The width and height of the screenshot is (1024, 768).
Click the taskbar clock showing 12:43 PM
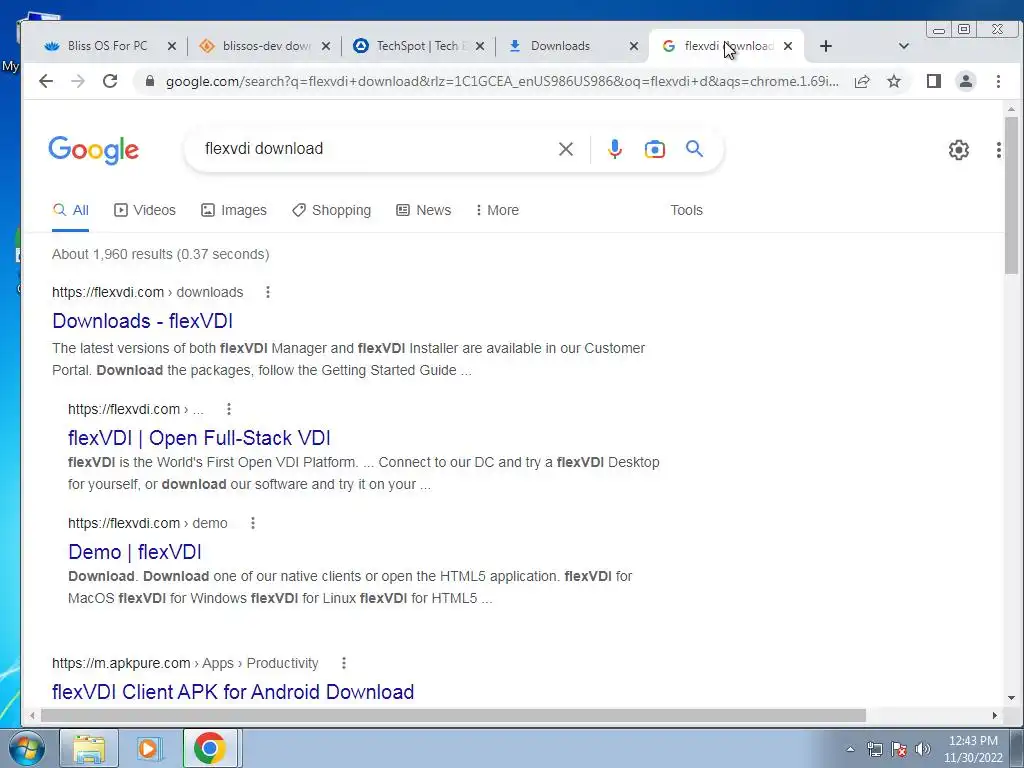[973, 749]
